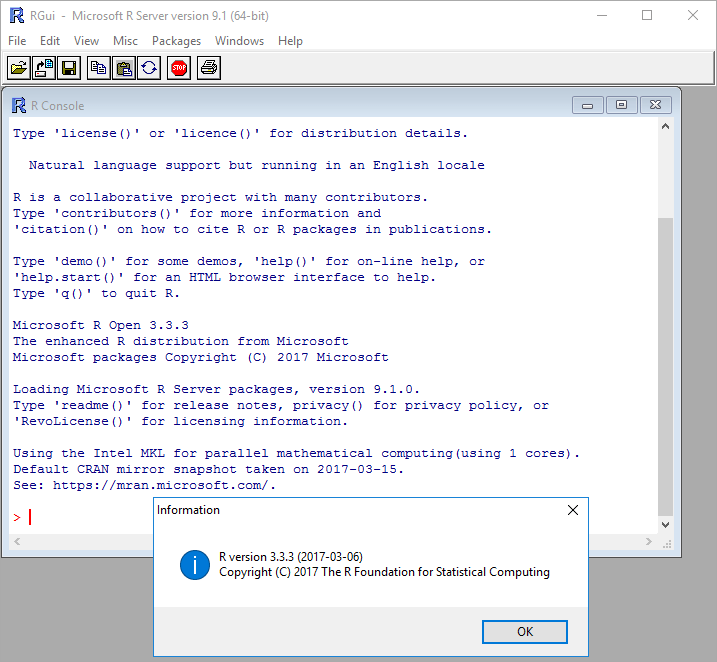Confirm the Information dialog with OK
This screenshot has width=717, height=662.
[x=525, y=632]
